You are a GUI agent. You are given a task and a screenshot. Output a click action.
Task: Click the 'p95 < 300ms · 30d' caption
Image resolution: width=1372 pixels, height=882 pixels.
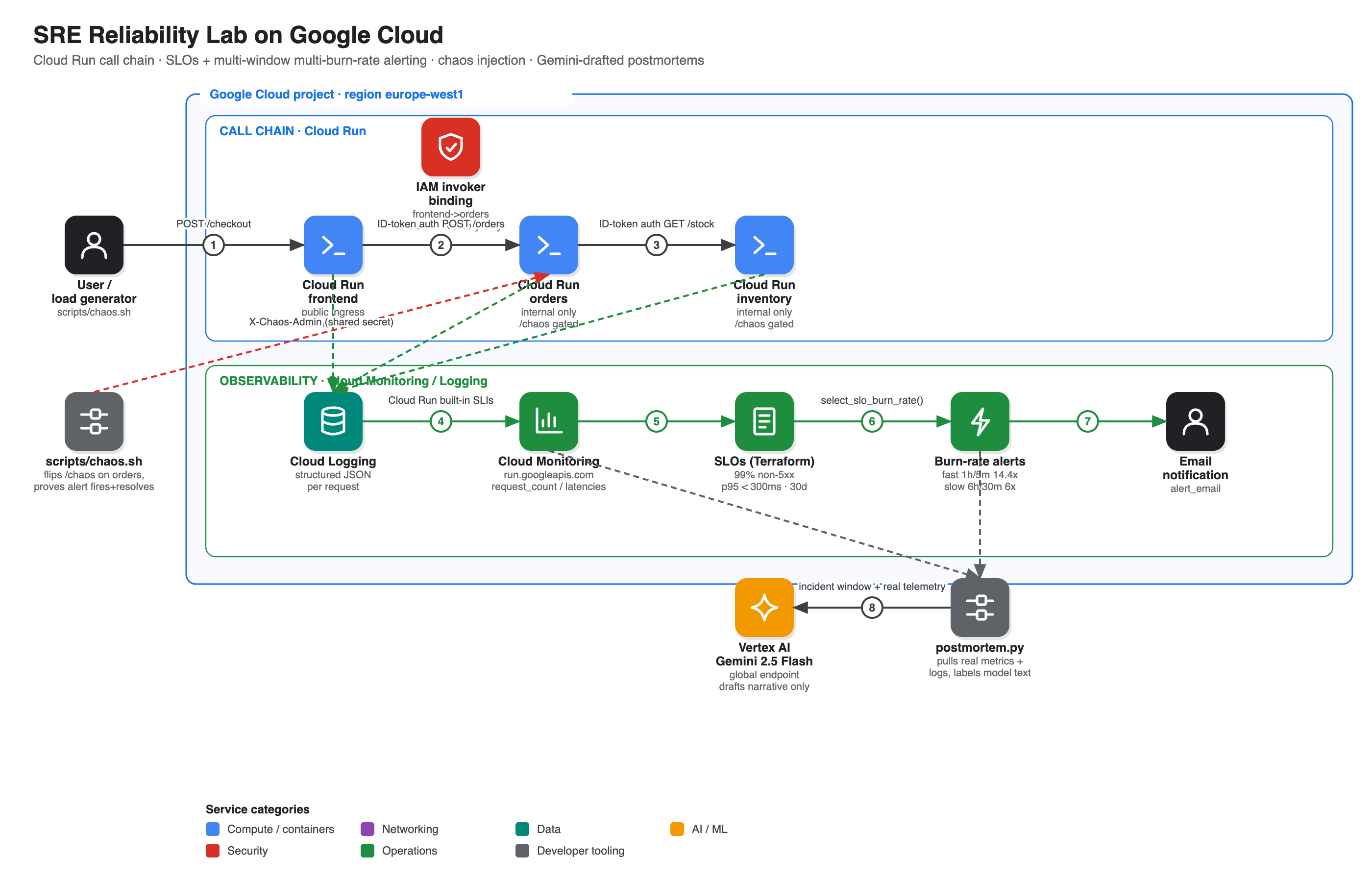pyautogui.click(x=764, y=487)
